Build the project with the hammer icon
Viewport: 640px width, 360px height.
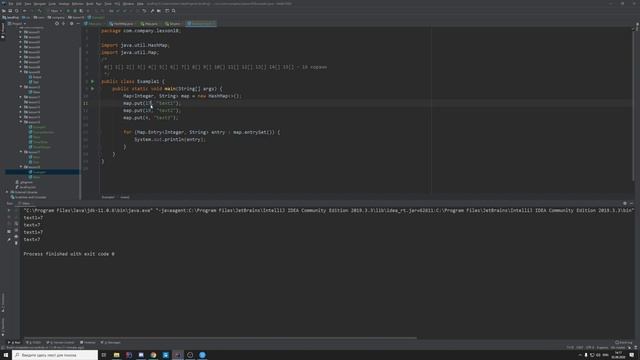pos(40,11)
